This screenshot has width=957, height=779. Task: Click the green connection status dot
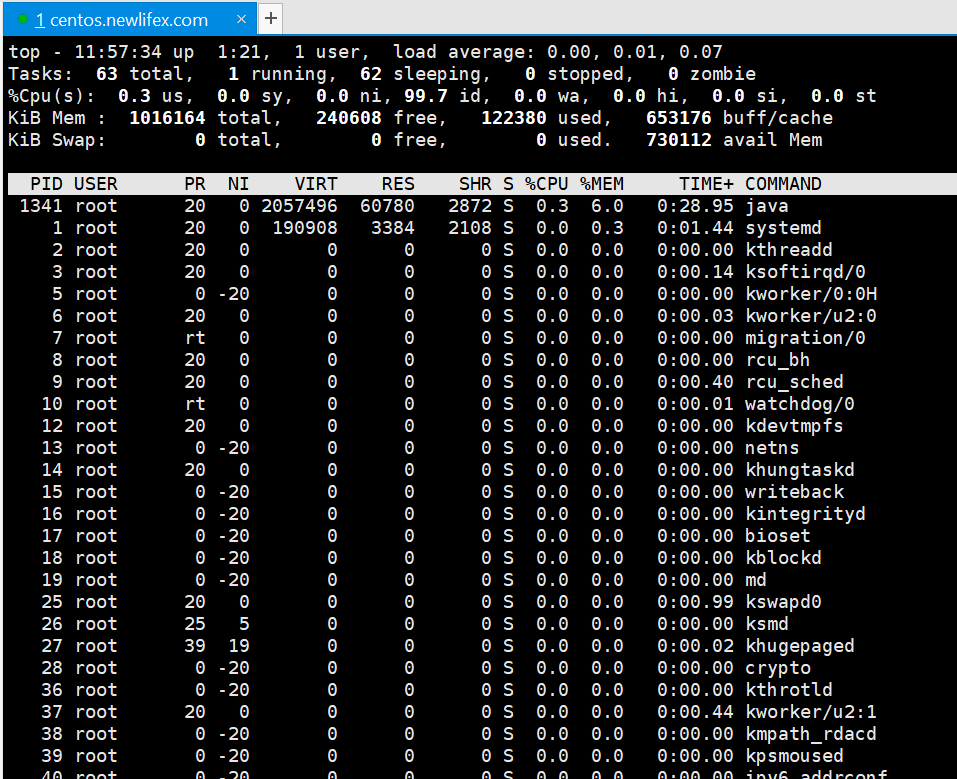(x=23, y=20)
